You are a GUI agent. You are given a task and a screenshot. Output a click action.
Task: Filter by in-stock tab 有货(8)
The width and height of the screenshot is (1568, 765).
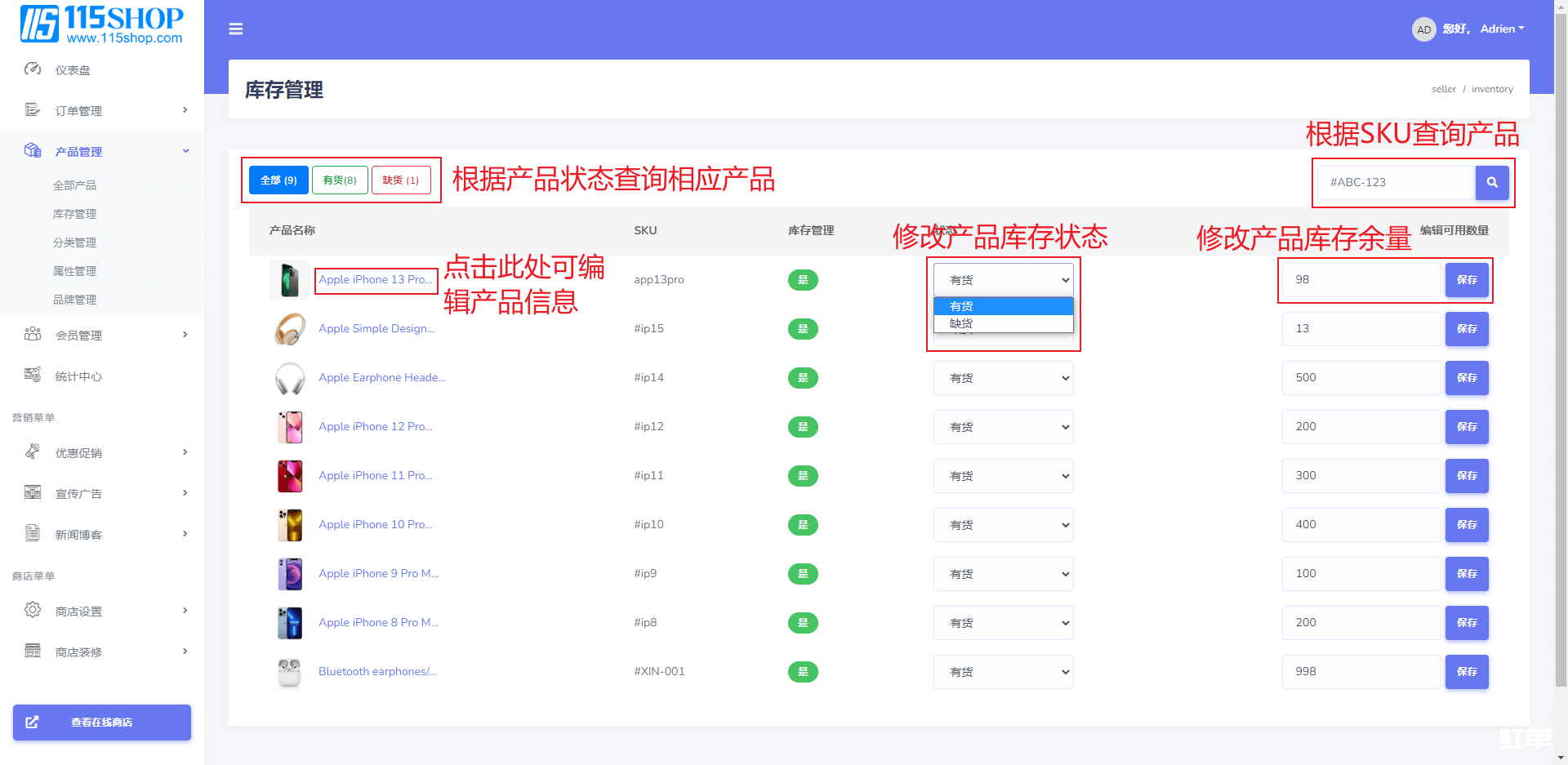coord(340,180)
